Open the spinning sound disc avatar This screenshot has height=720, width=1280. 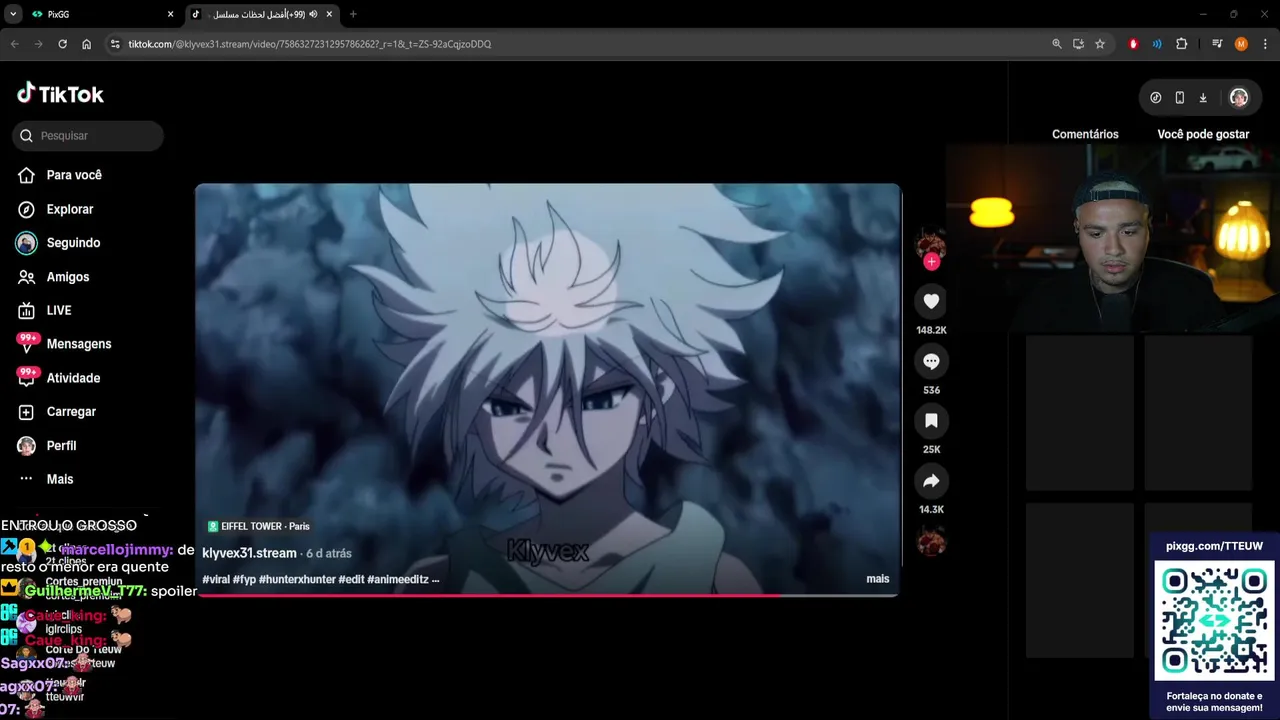pyautogui.click(x=931, y=543)
